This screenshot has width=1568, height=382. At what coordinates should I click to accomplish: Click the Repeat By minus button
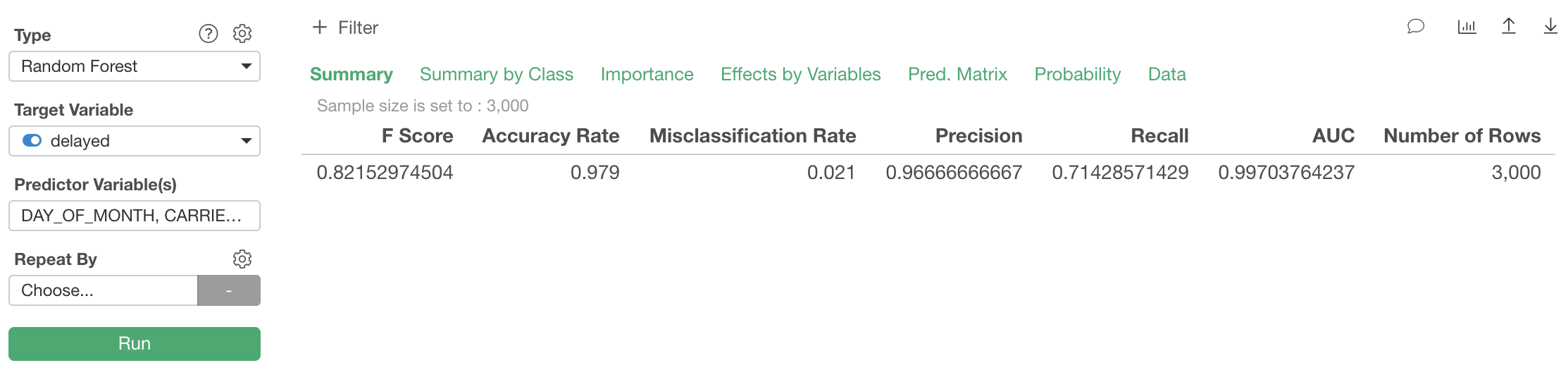coord(229,290)
